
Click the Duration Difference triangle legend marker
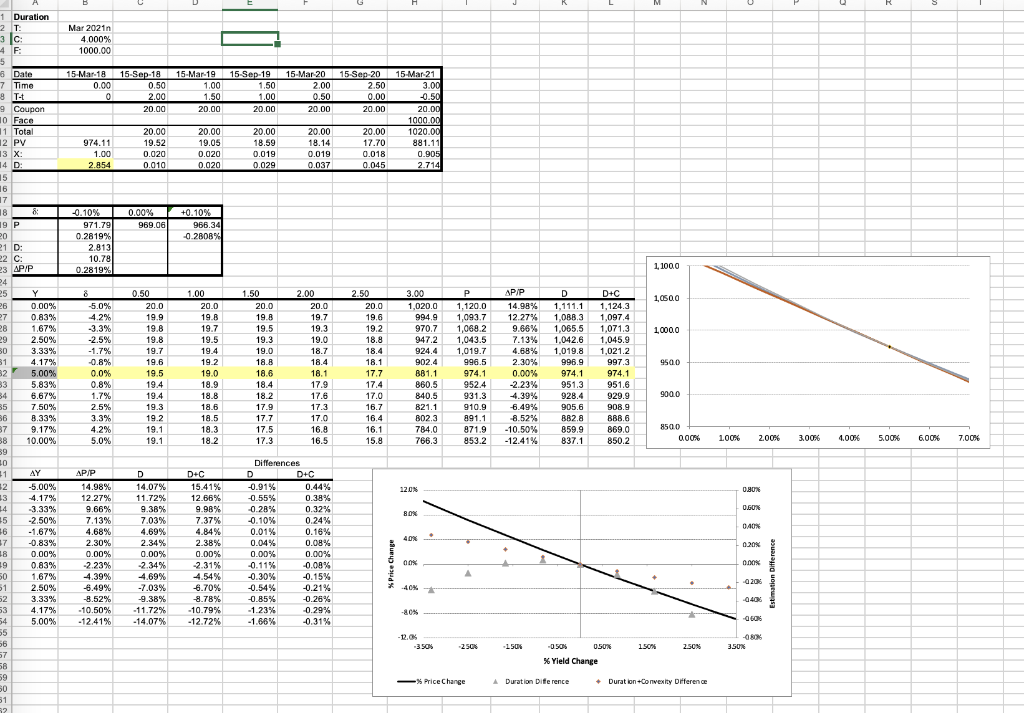point(496,681)
